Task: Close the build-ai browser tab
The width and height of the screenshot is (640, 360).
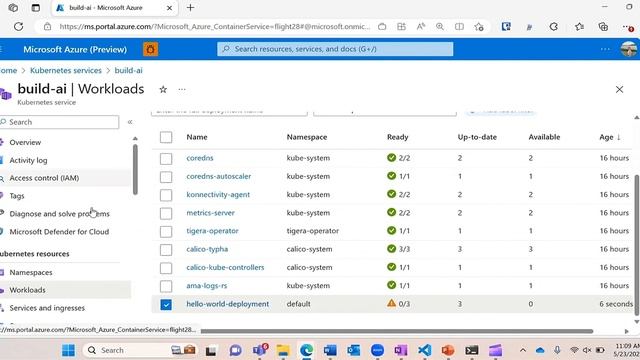Action: [x=169, y=8]
